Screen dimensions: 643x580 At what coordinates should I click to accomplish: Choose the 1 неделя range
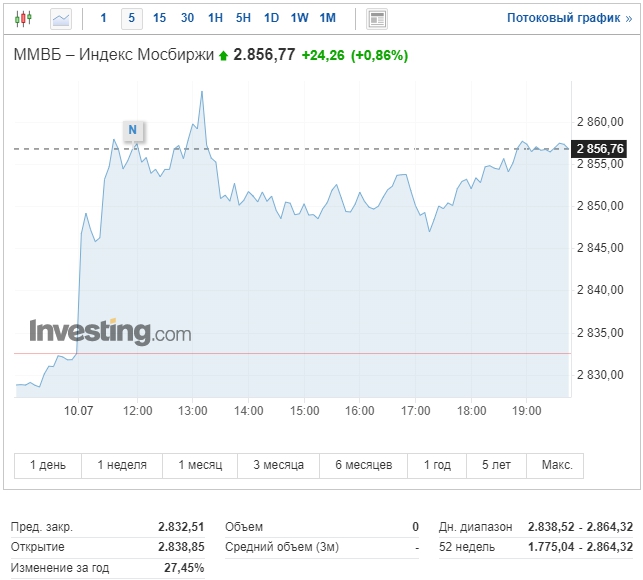[x=122, y=465]
